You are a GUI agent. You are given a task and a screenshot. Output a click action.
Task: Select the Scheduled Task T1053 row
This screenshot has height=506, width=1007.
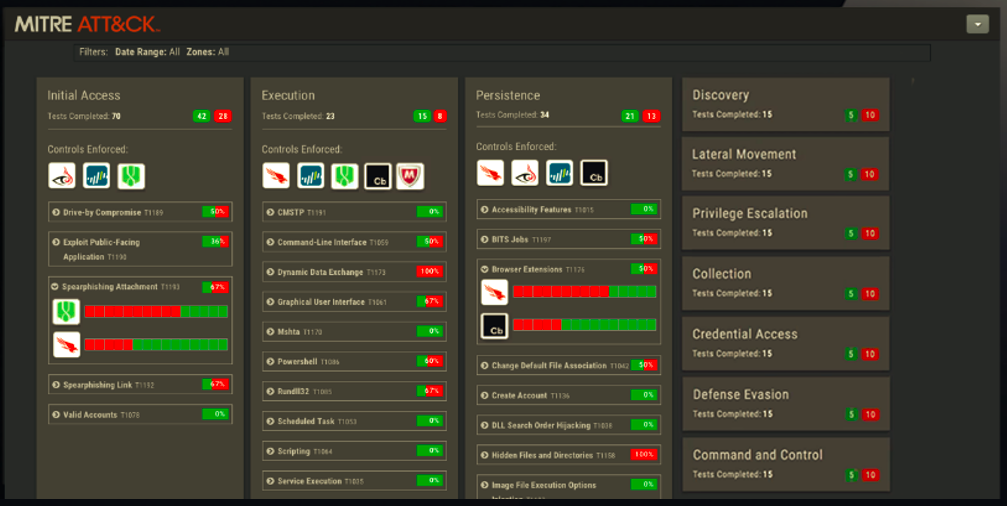coord(355,421)
